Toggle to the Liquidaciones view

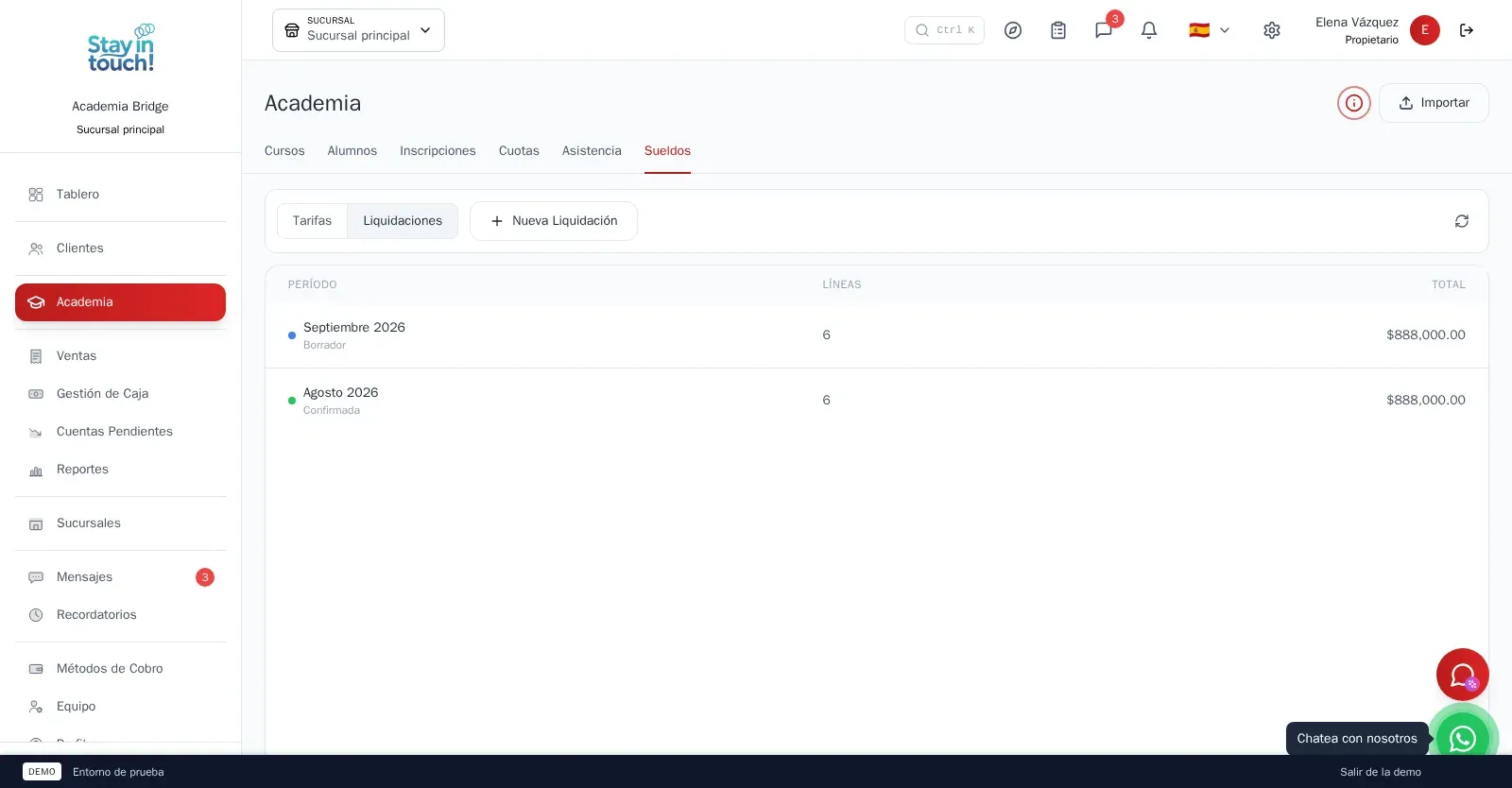pyautogui.click(x=403, y=221)
